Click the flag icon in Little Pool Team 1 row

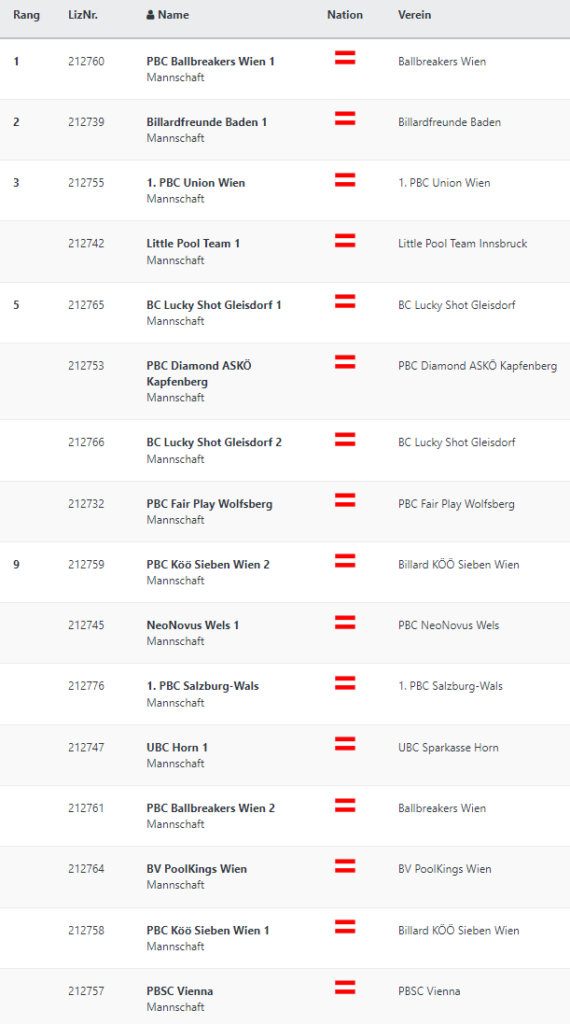click(345, 240)
